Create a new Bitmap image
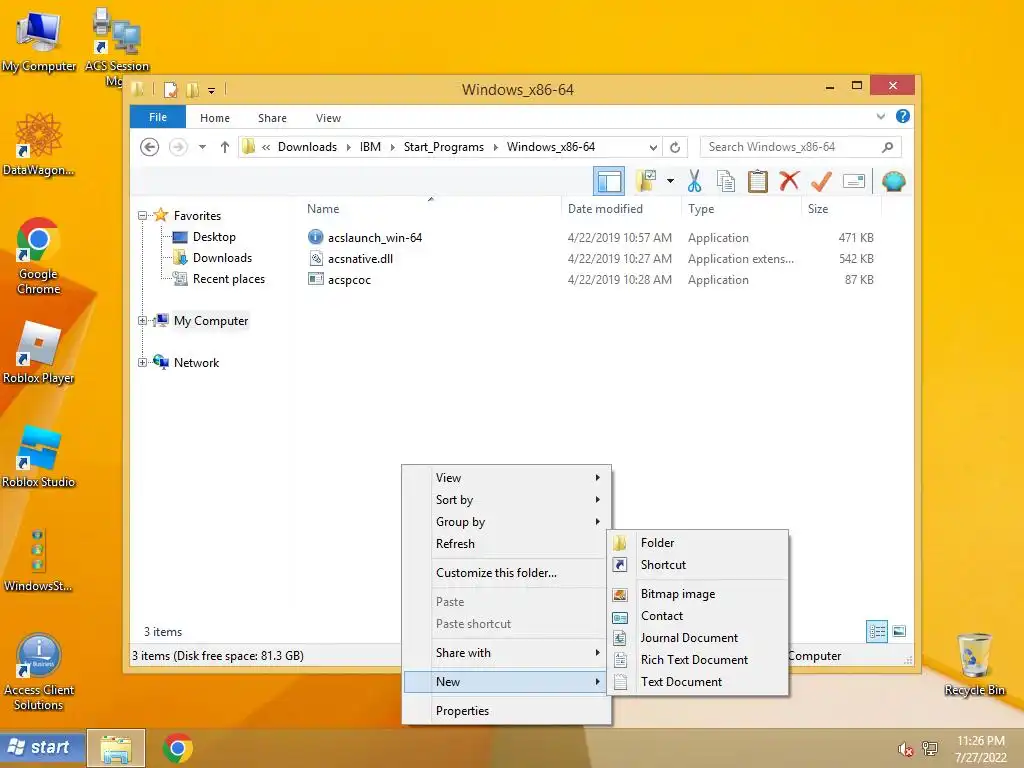The width and height of the screenshot is (1024, 768). [x=698, y=594]
